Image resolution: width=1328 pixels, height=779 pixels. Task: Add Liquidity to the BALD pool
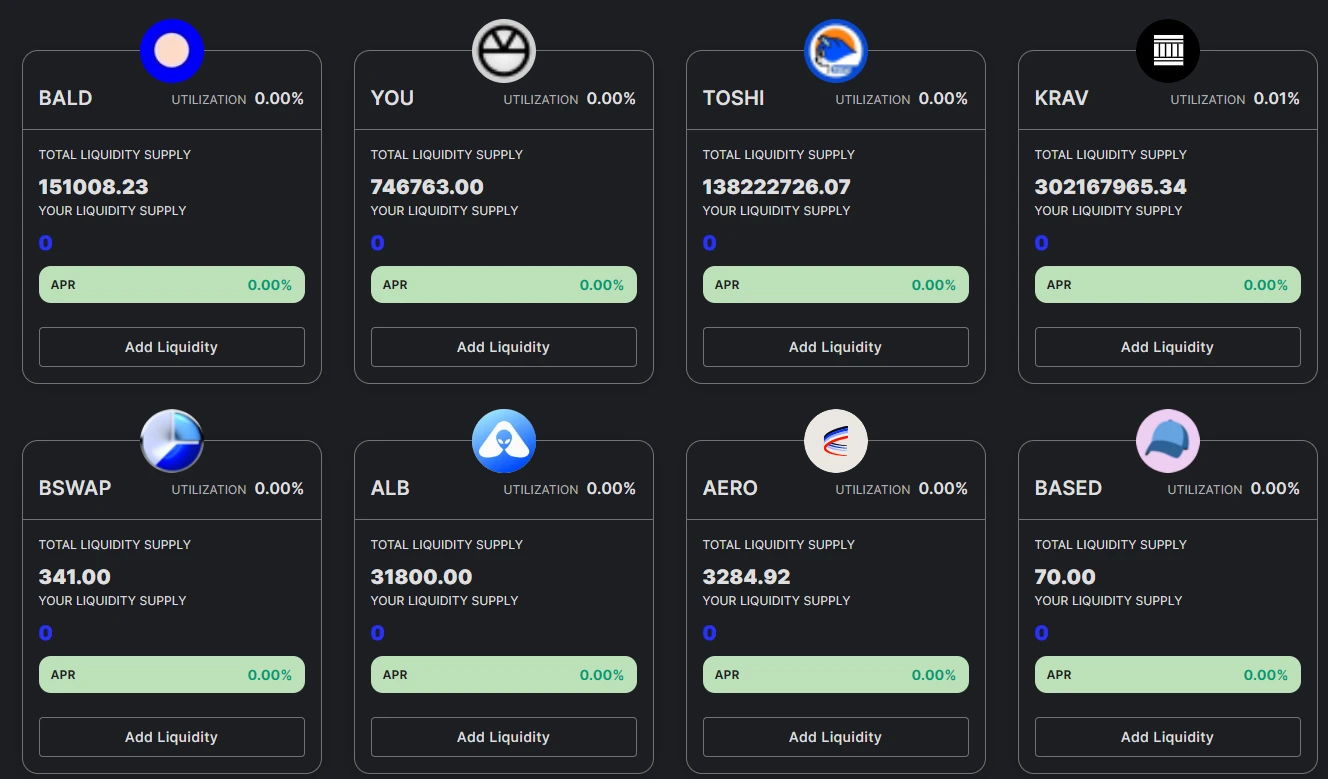(x=172, y=347)
